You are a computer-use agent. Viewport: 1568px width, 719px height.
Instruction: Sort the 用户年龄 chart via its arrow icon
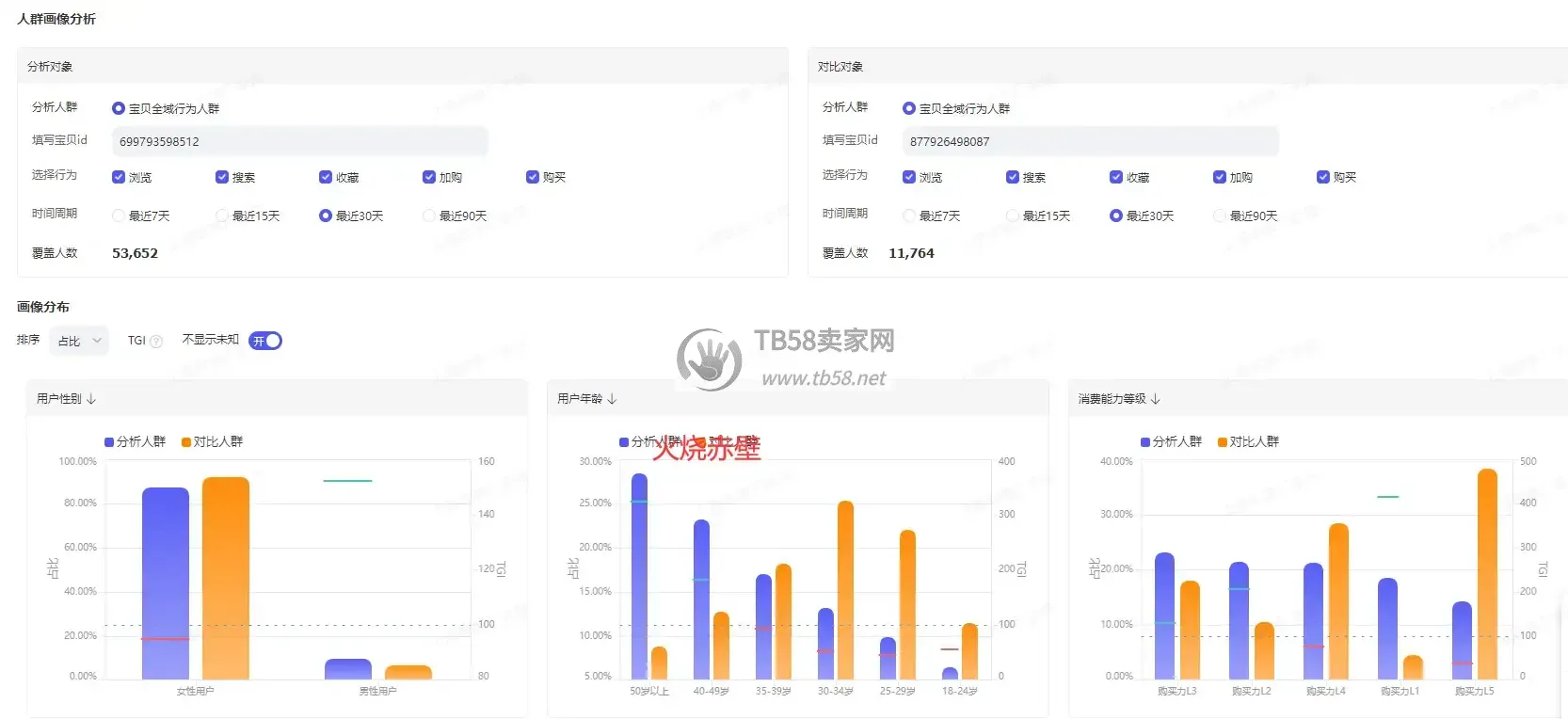pyautogui.click(x=612, y=399)
